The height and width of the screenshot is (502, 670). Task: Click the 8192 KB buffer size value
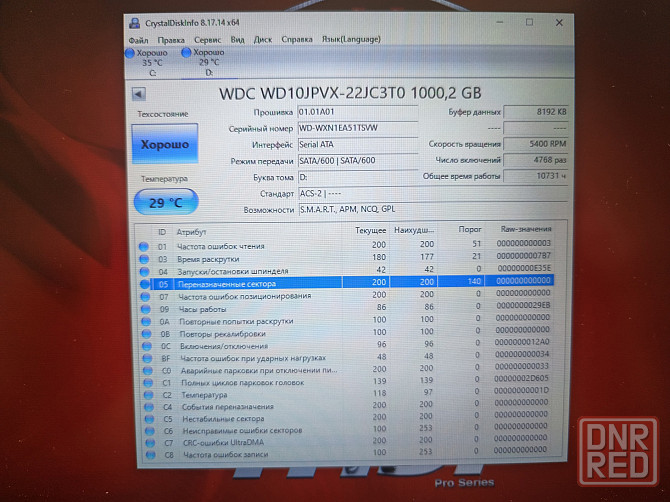click(x=536, y=112)
